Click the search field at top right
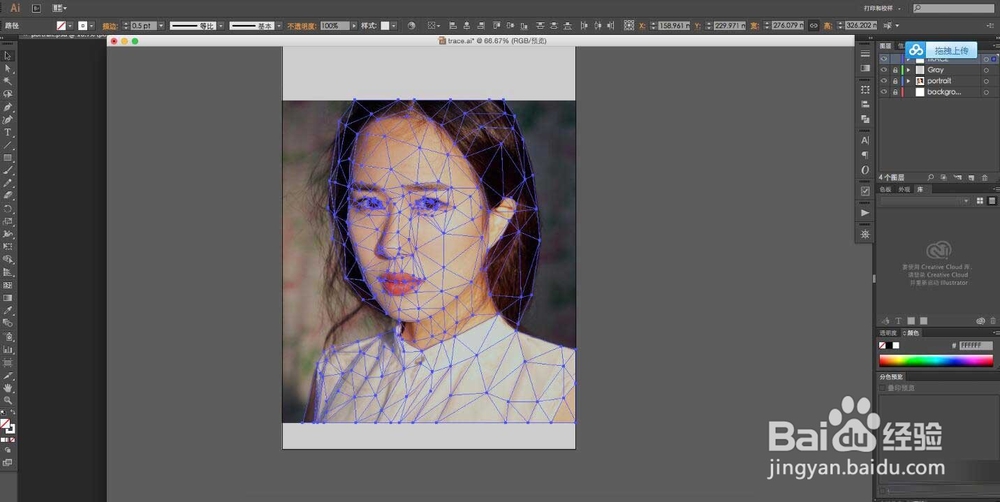The width and height of the screenshot is (1000, 502). [x=953, y=8]
